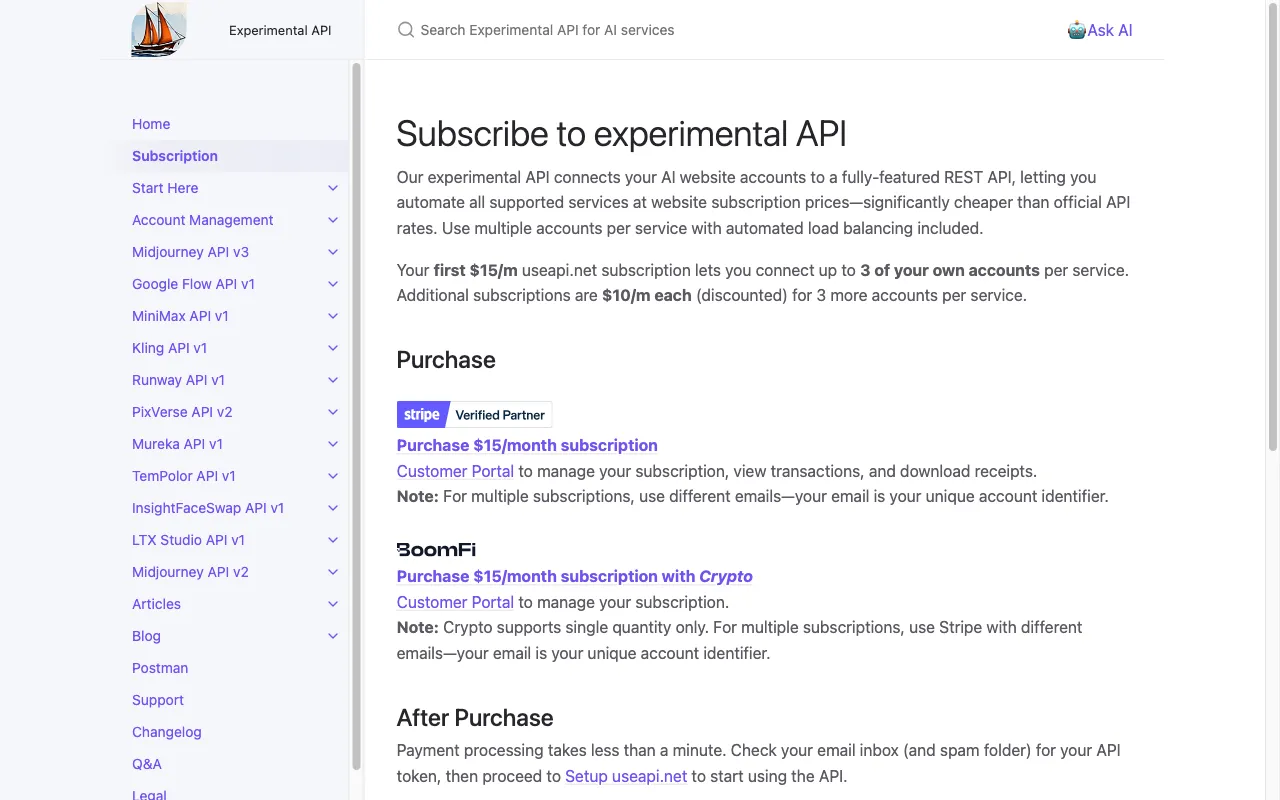Open the Ask AI assistant
Image resolution: width=1280 pixels, height=800 pixels.
(x=1100, y=30)
